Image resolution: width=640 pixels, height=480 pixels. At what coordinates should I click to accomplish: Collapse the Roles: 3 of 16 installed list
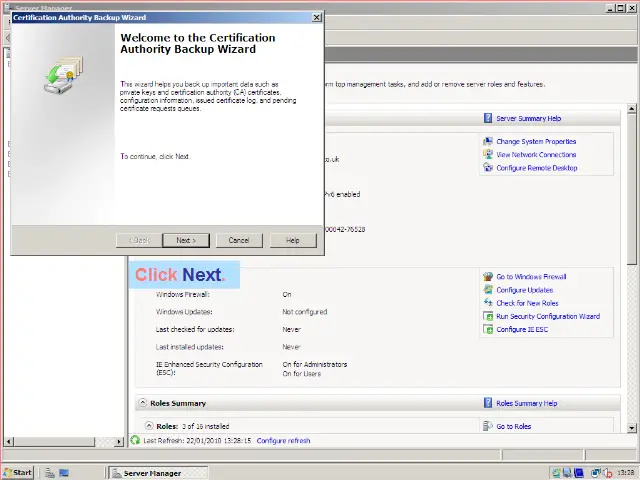149,426
